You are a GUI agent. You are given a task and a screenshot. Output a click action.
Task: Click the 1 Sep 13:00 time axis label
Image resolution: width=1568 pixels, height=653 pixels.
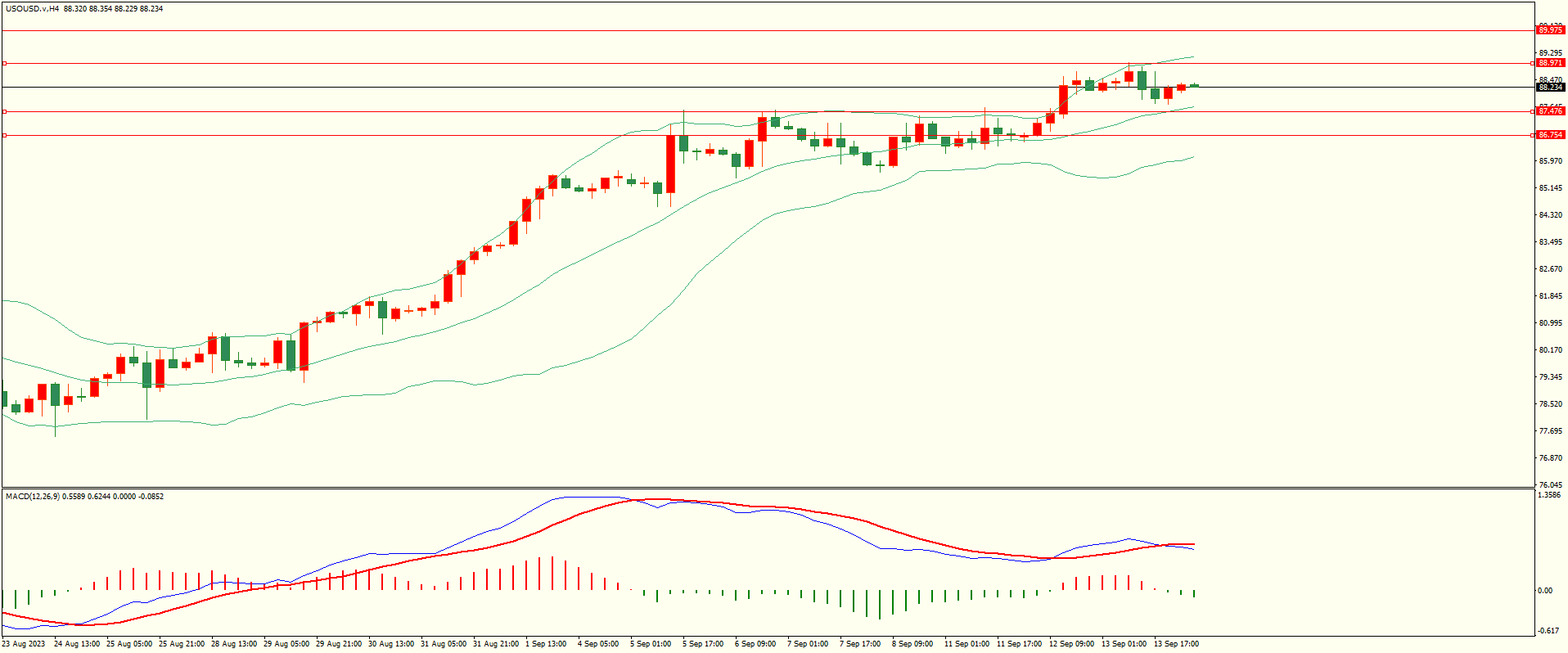pyautogui.click(x=546, y=644)
